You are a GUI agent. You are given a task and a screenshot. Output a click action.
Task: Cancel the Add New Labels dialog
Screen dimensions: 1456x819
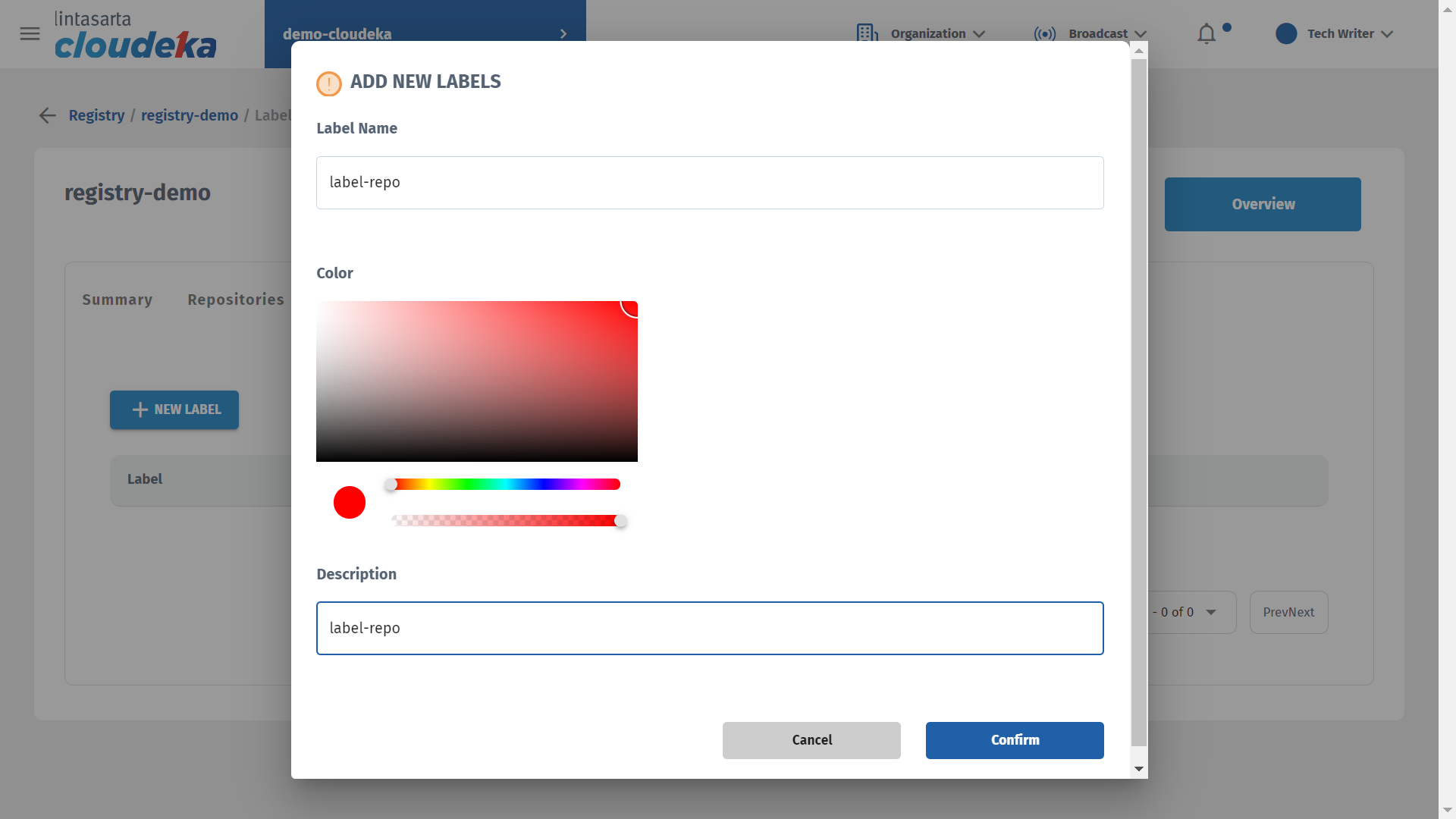click(811, 740)
